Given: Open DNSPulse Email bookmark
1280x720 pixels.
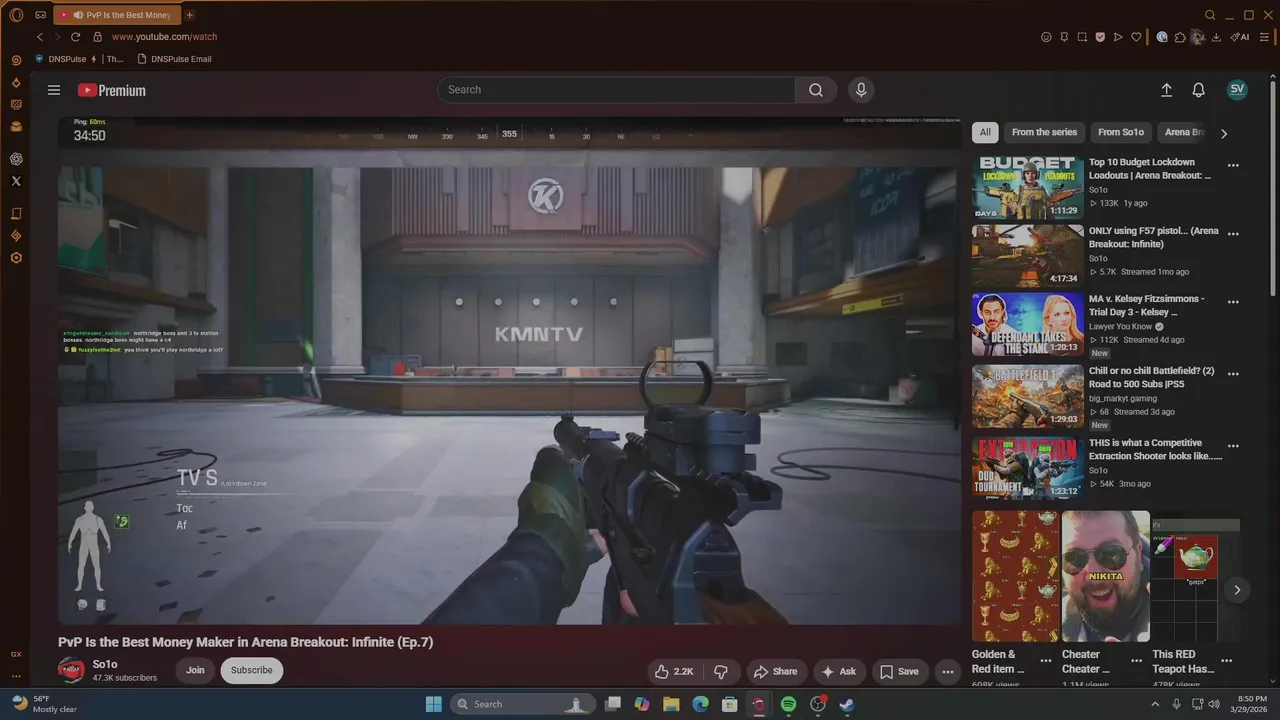Looking at the screenshot, I should [174, 59].
